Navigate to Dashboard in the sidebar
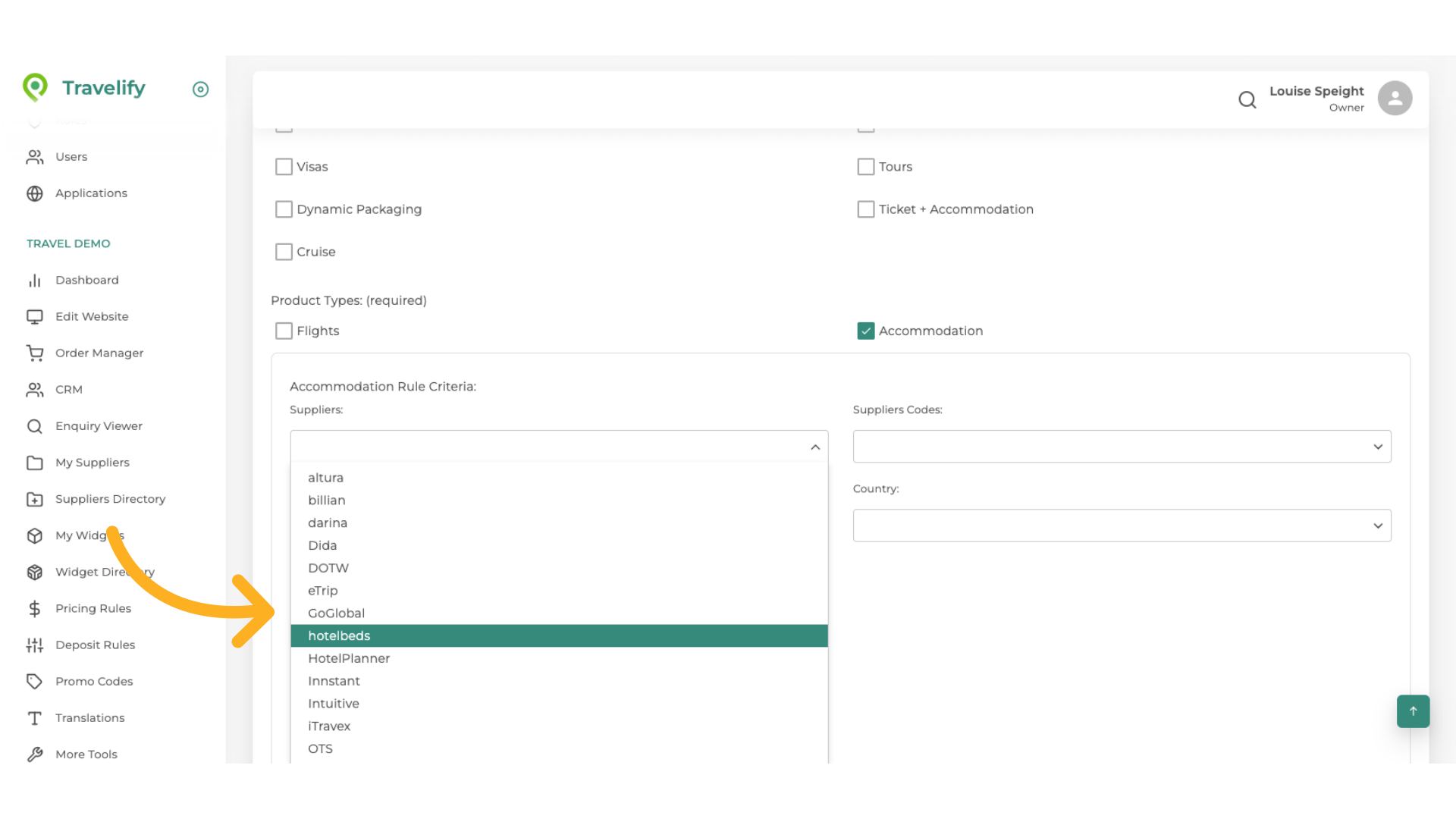Screen dimensions: 1456x819 [87, 280]
